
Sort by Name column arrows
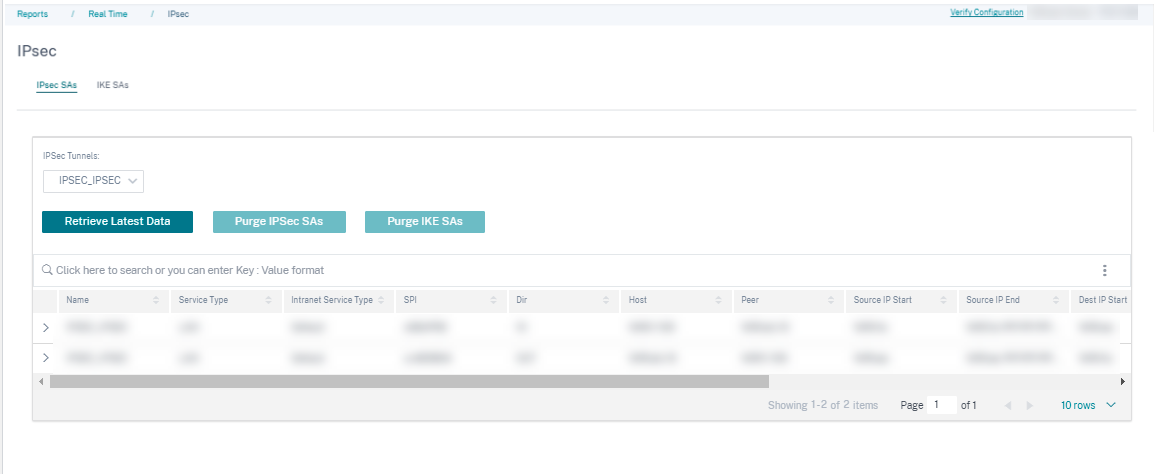click(156, 300)
